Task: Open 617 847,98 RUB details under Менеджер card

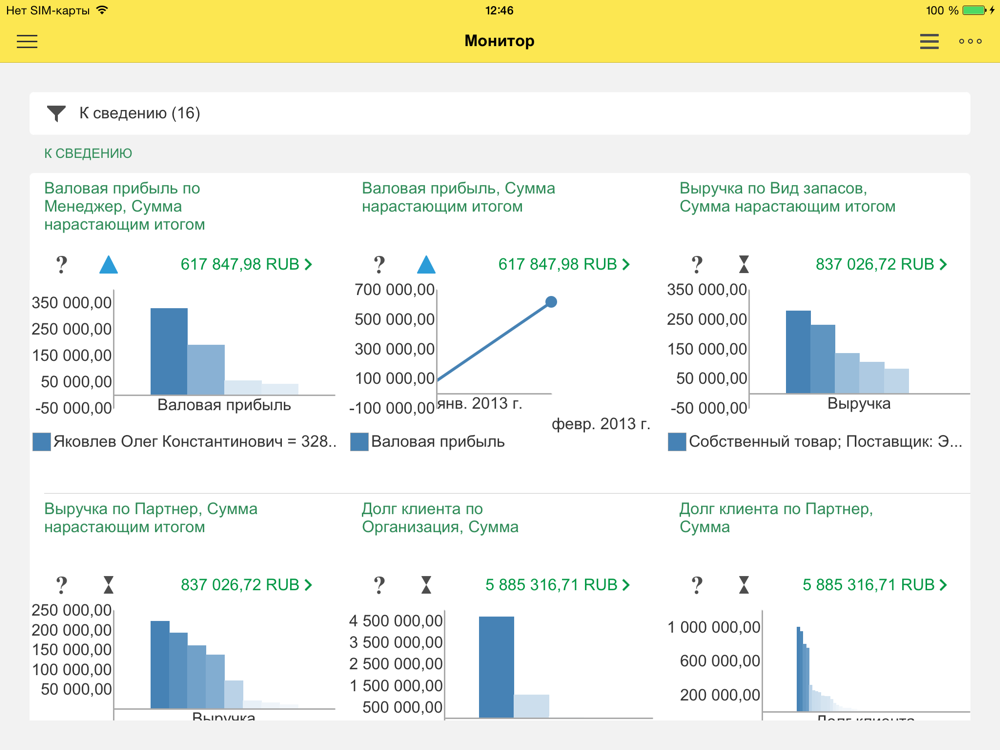Action: point(246,265)
